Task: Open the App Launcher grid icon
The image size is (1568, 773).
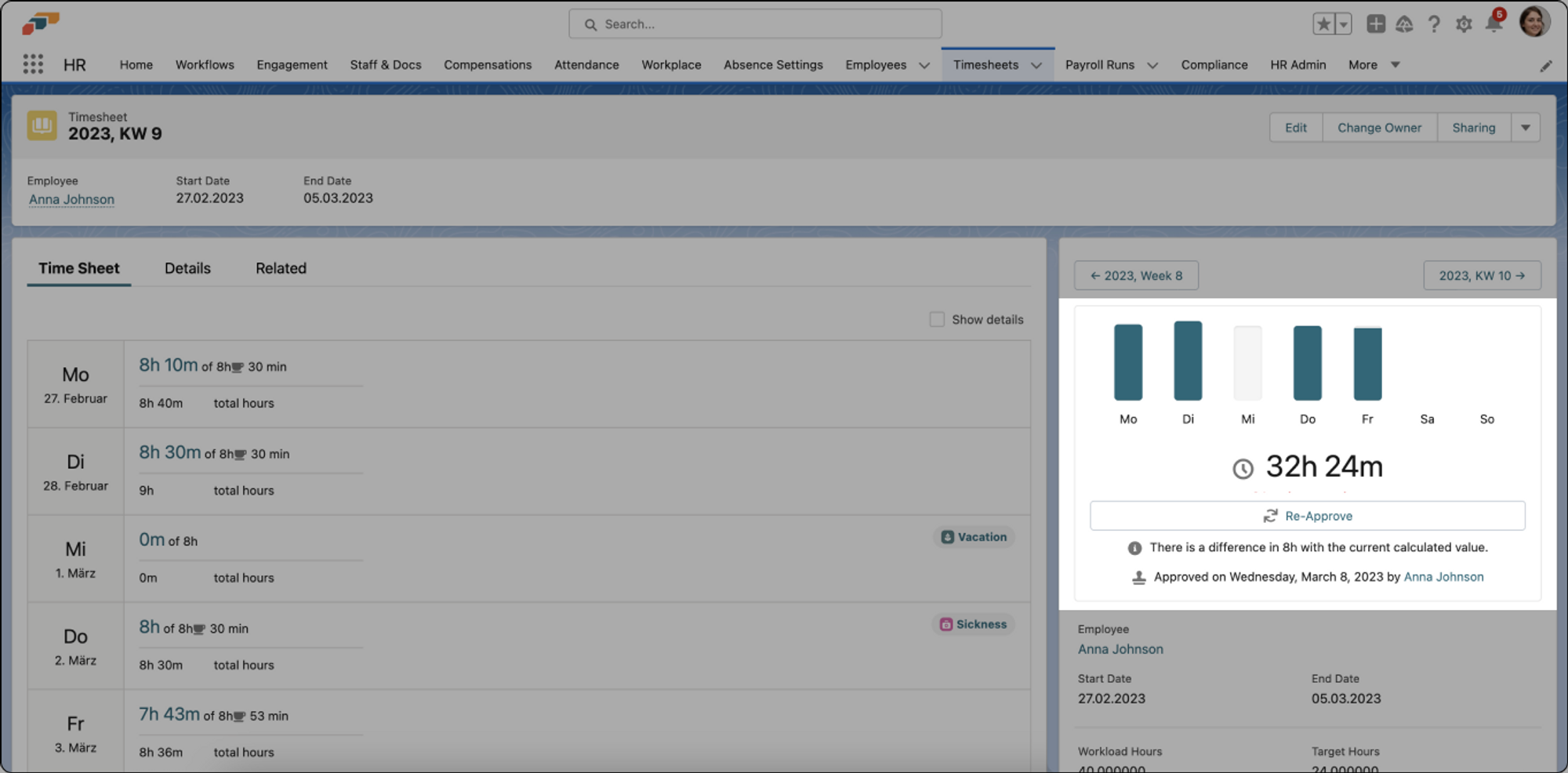Action: (32, 64)
